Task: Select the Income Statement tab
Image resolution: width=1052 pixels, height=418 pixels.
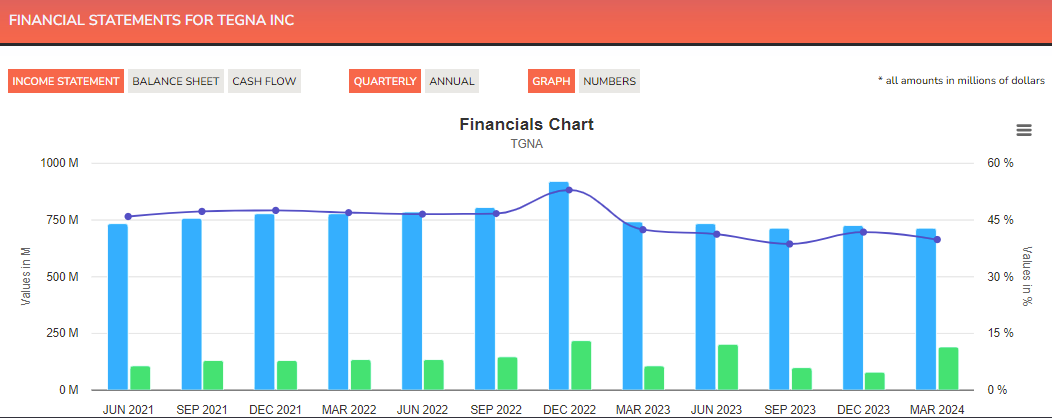Action: coord(66,81)
